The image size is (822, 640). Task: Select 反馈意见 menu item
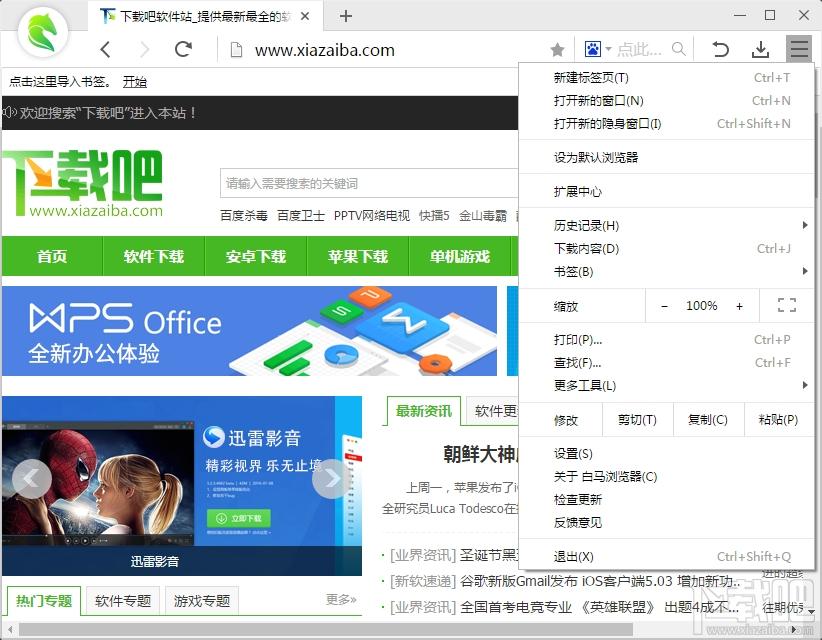[x=666, y=523]
